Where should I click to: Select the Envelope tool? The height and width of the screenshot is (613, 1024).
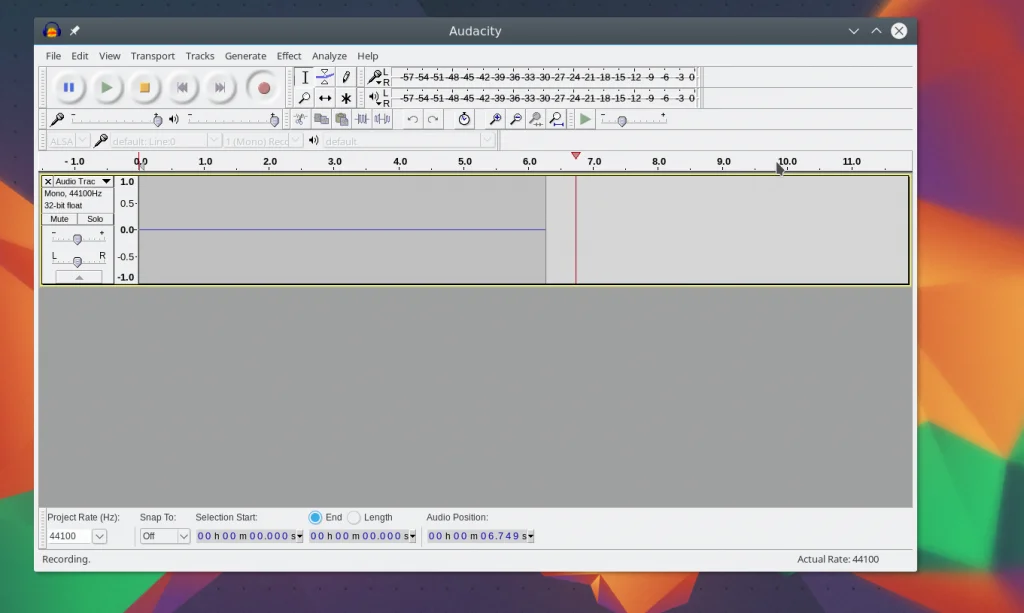point(325,77)
